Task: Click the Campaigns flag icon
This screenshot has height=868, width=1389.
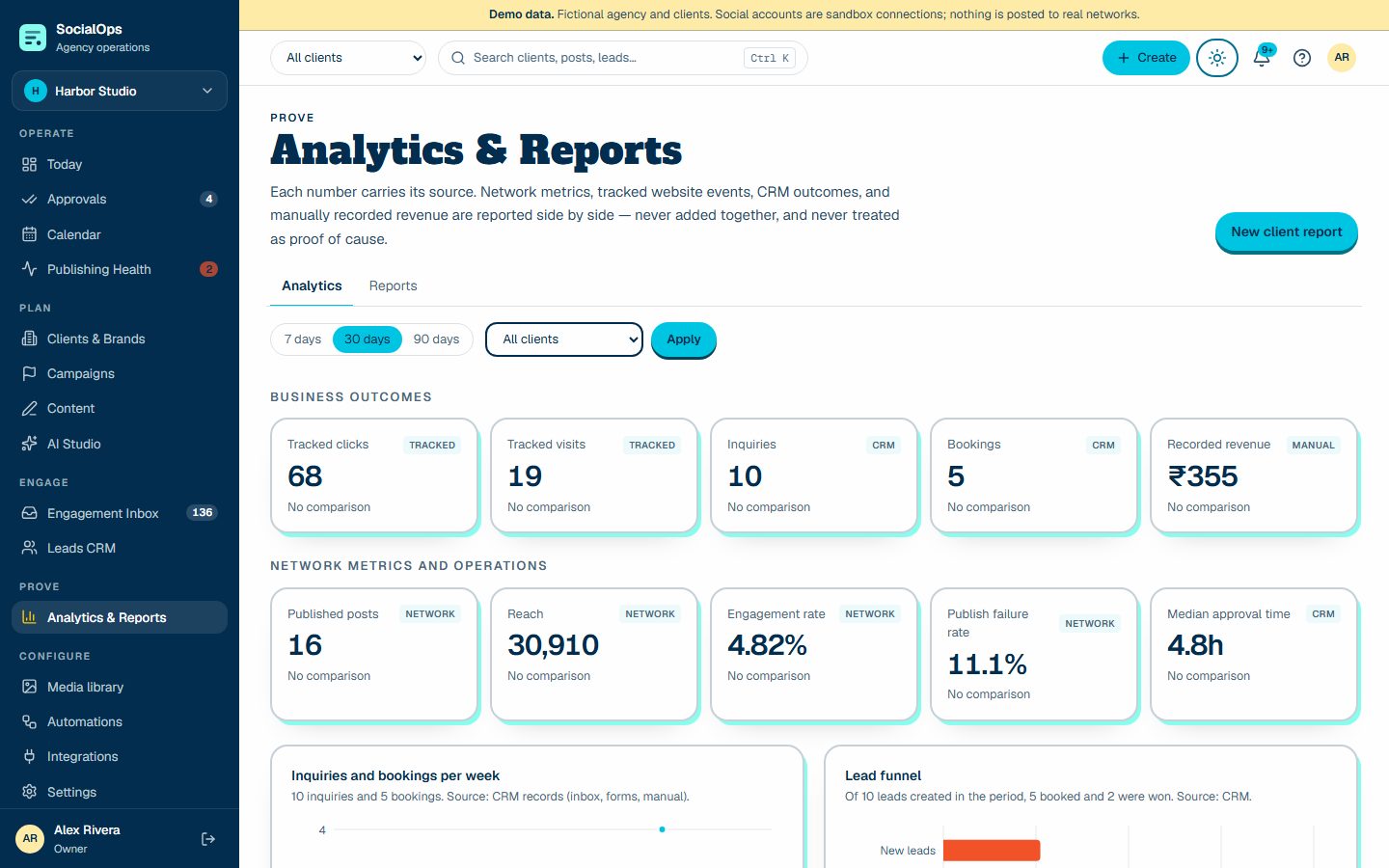Action: click(30, 373)
